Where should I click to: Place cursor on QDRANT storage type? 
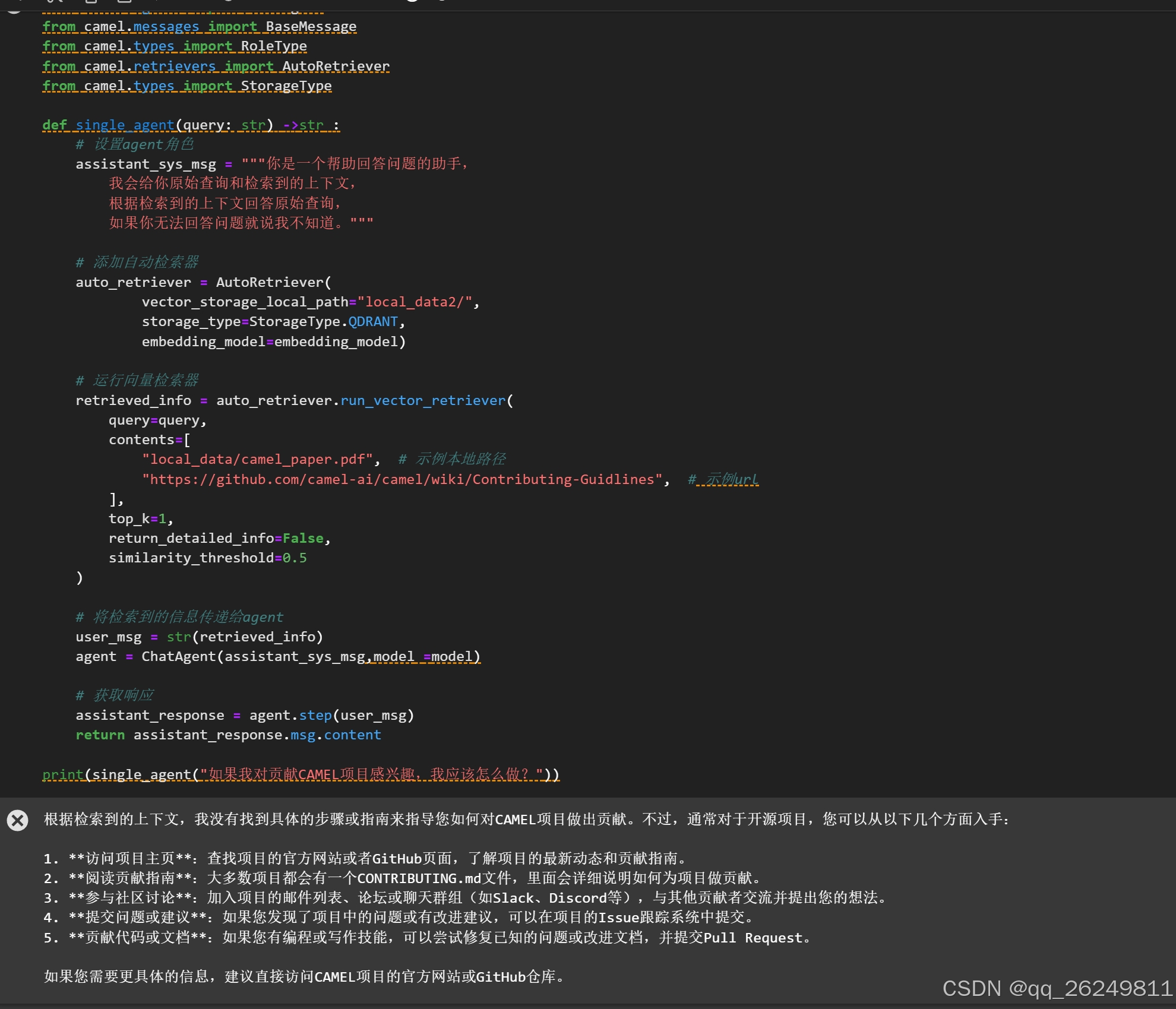[x=372, y=321]
